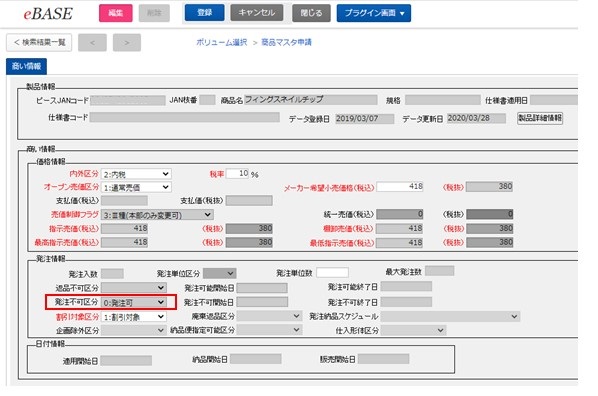Click the 税率 input field
Image resolution: width=598 pixels, height=396 pixels.
click(x=238, y=174)
